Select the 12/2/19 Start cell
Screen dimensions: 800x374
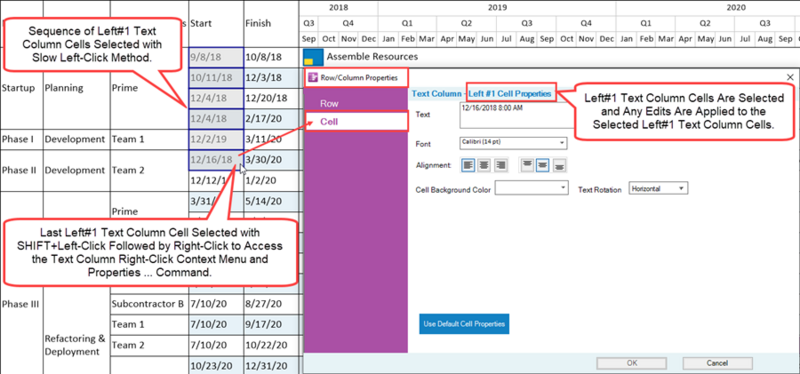[216, 139]
